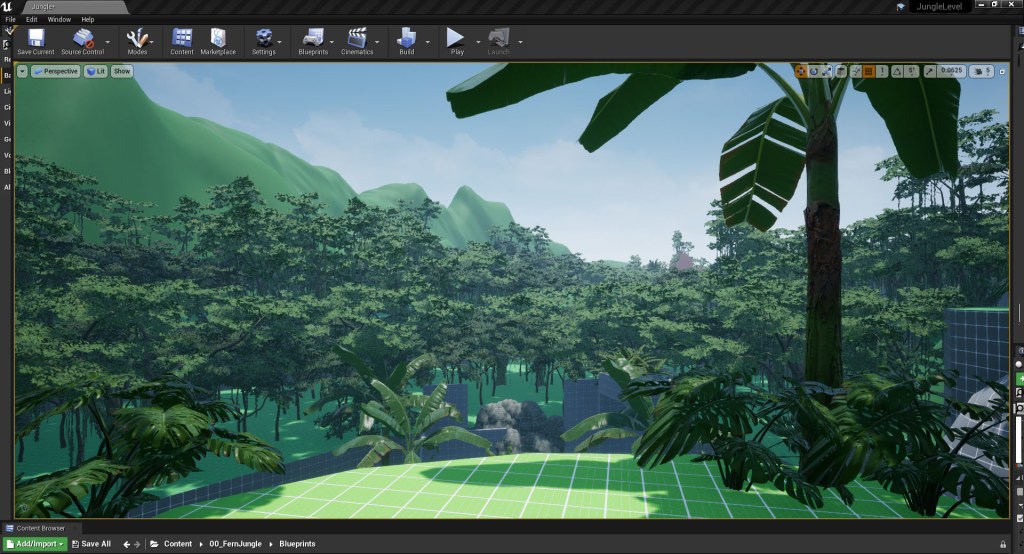Select the scale gizmo mode in viewport
This screenshot has width=1024, height=554.
[829, 71]
